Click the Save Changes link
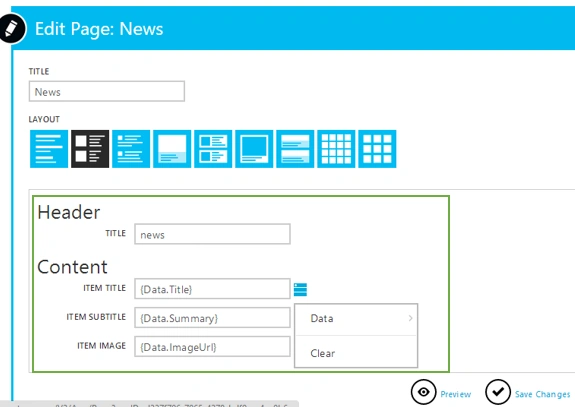Screen dimensions: 575x407 [x=542, y=394]
